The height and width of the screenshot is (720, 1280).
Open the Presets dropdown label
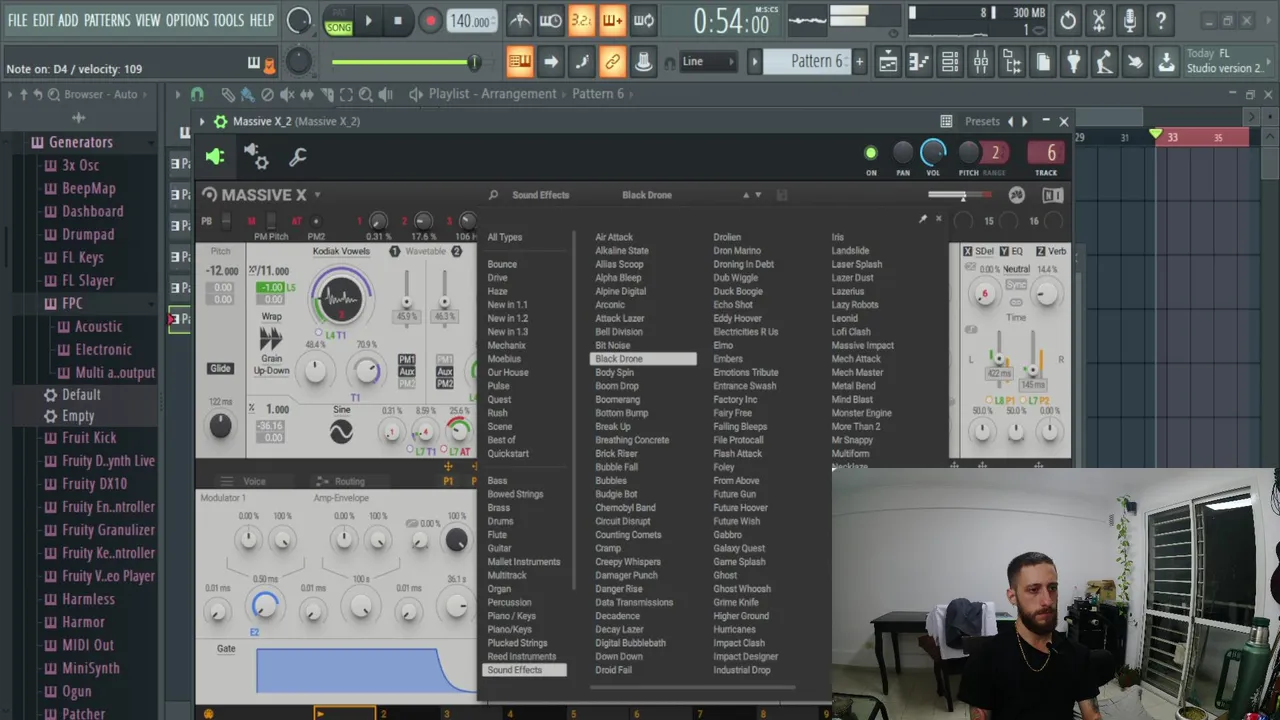pyautogui.click(x=982, y=121)
